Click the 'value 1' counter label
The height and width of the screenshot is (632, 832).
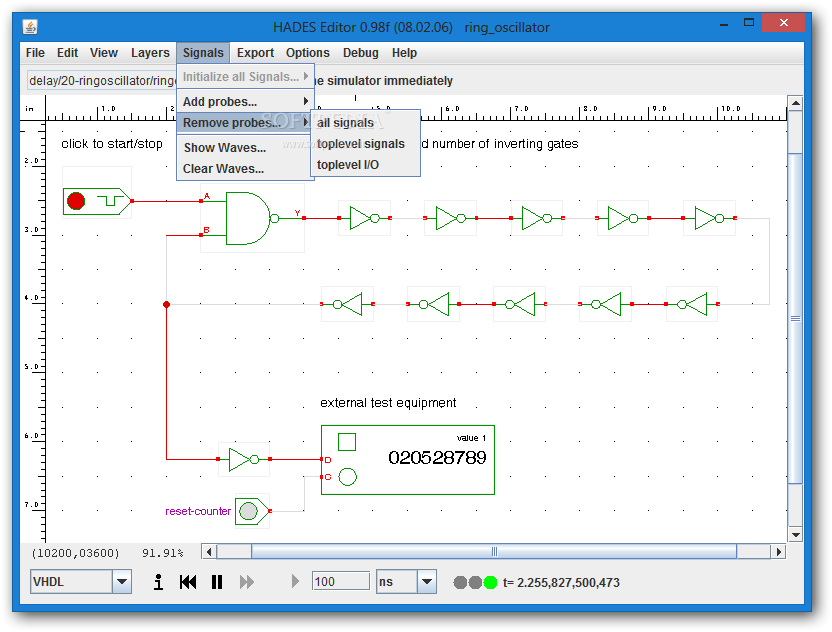click(x=471, y=438)
